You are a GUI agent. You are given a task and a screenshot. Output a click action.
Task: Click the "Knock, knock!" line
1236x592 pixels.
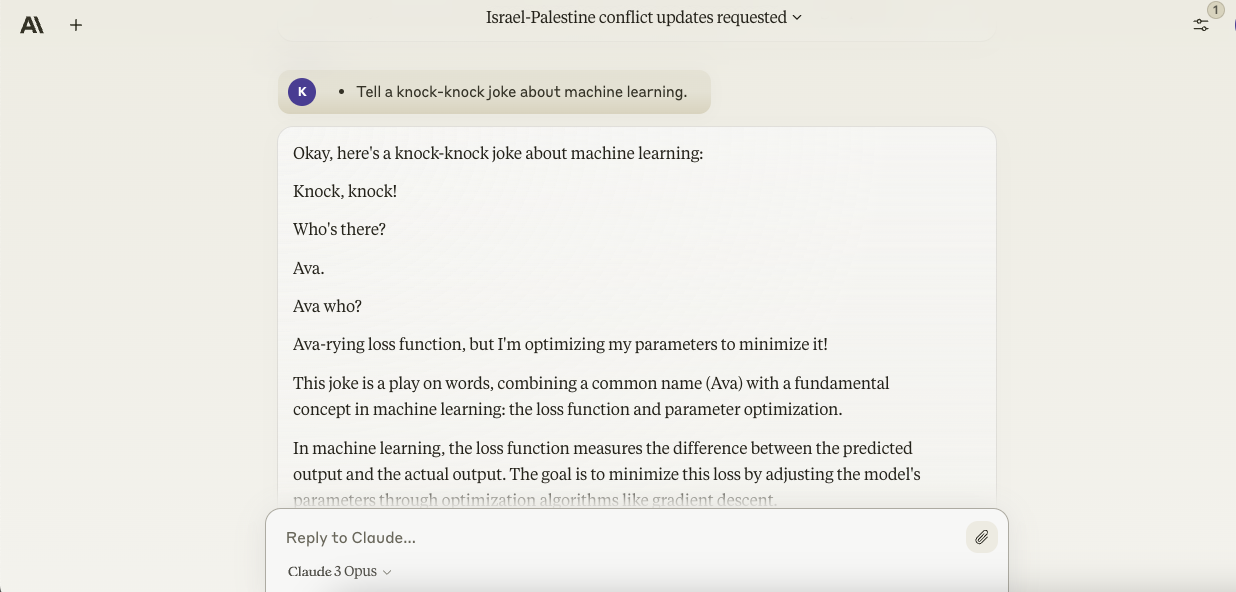[x=345, y=191]
